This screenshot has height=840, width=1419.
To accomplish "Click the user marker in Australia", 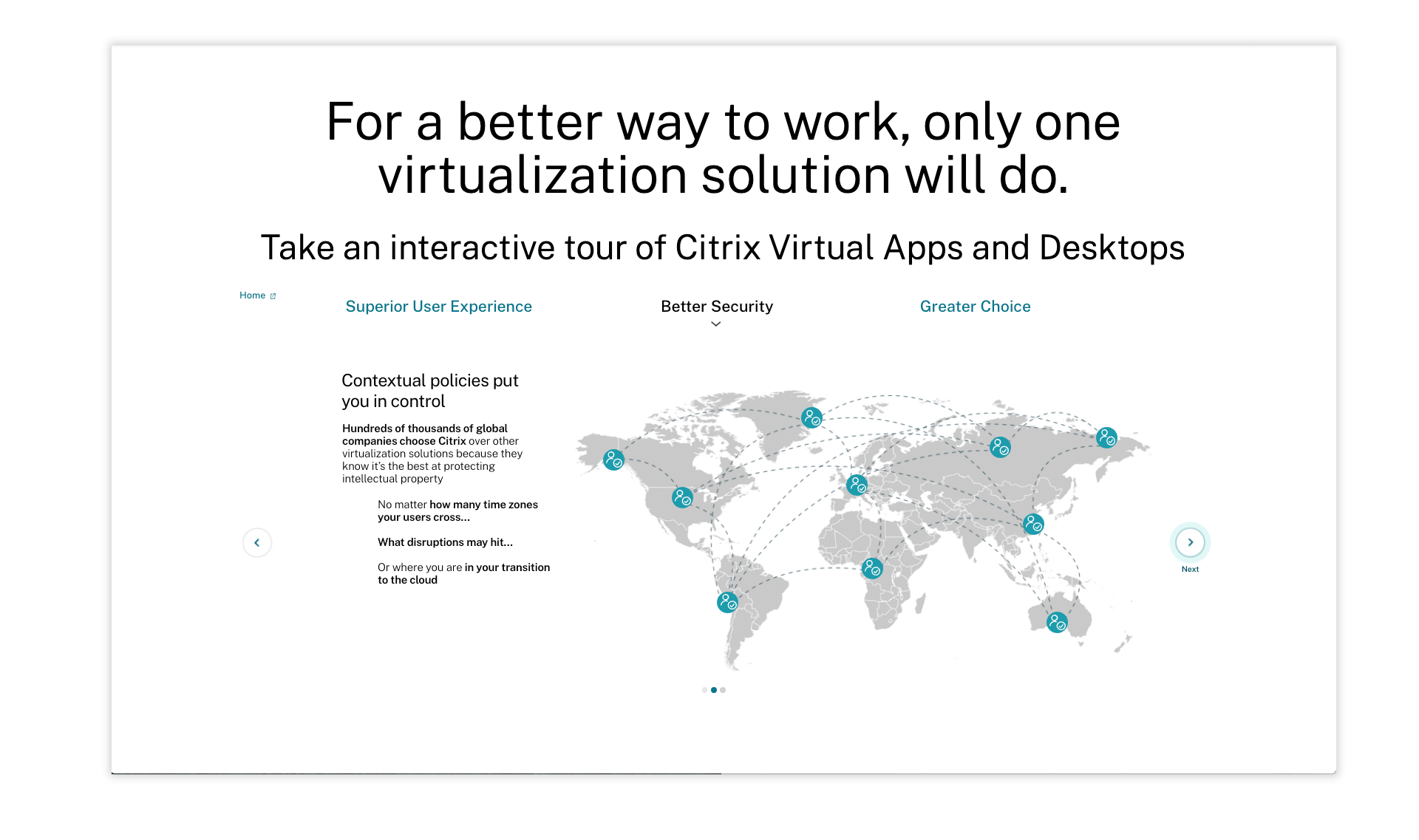I will [1057, 623].
